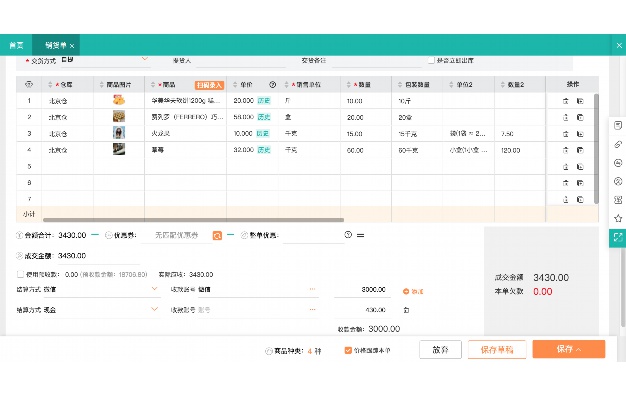The width and height of the screenshot is (626, 396).
Task: Click help icon next to 整单优惠 field
Action: (348, 235)
